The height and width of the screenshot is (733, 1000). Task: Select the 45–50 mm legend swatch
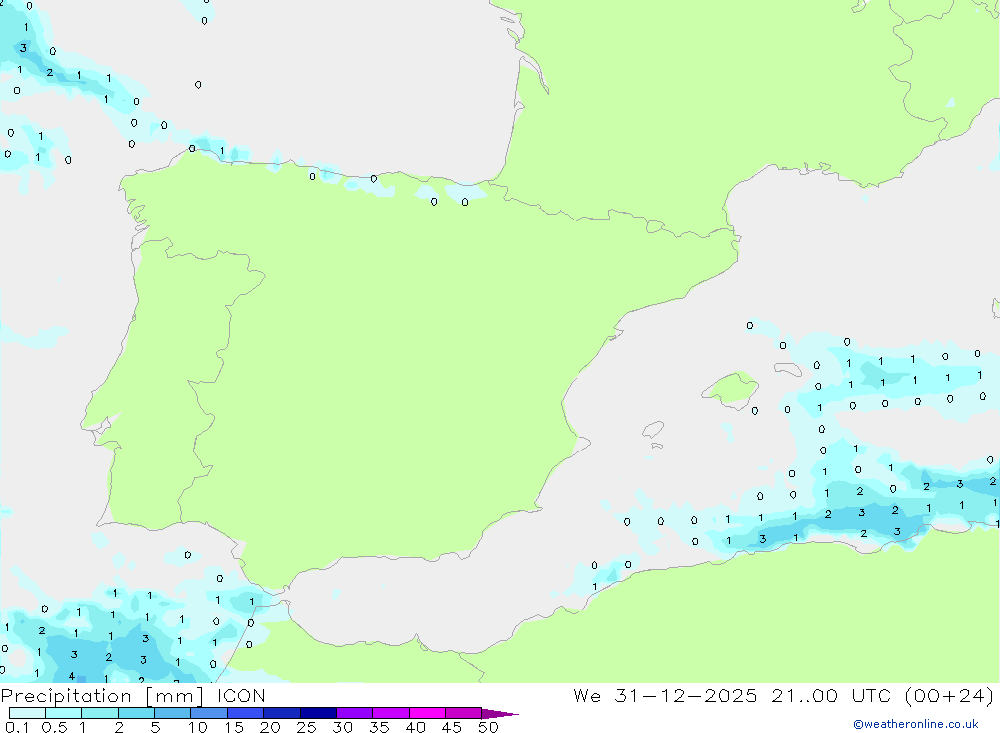tap(464, 713)
